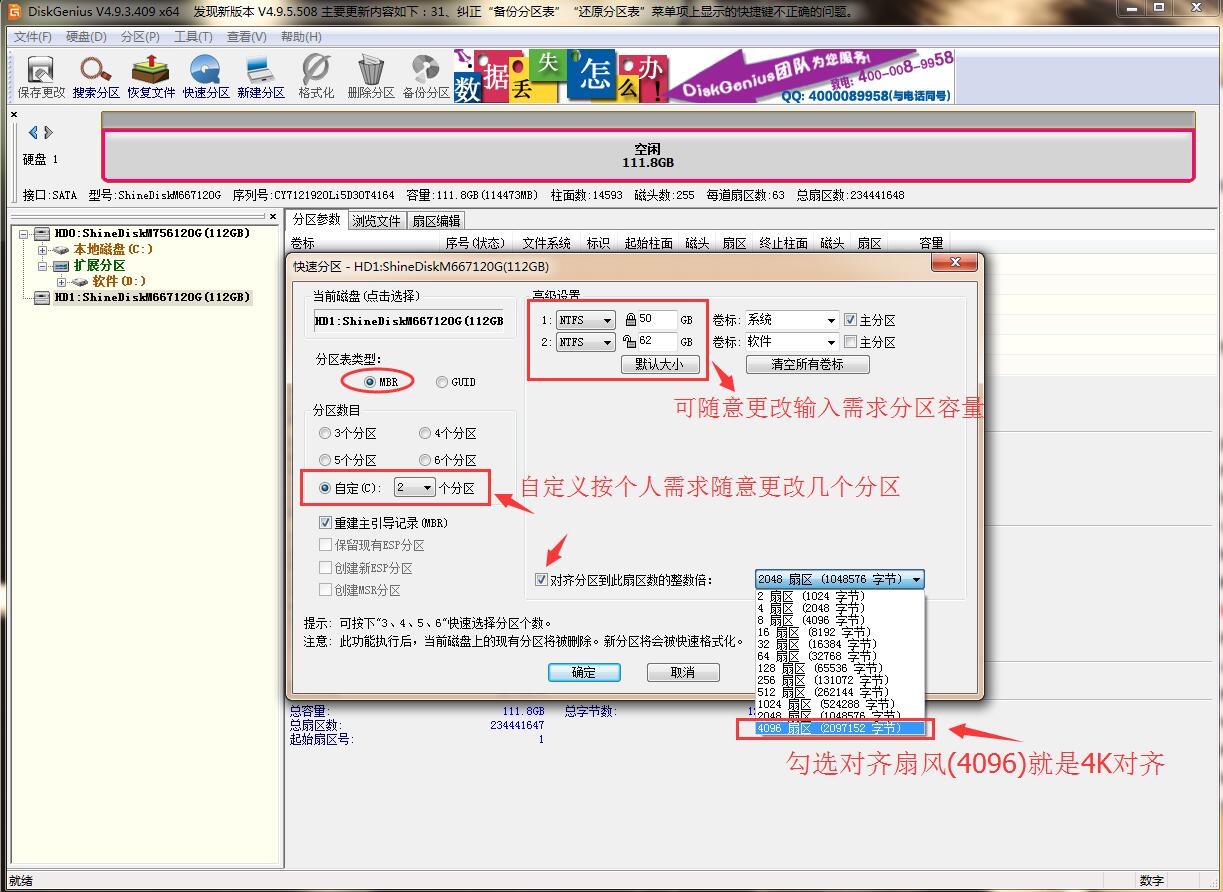
Task: Click the DiskGenius logo in title bar
Action: 14,11
